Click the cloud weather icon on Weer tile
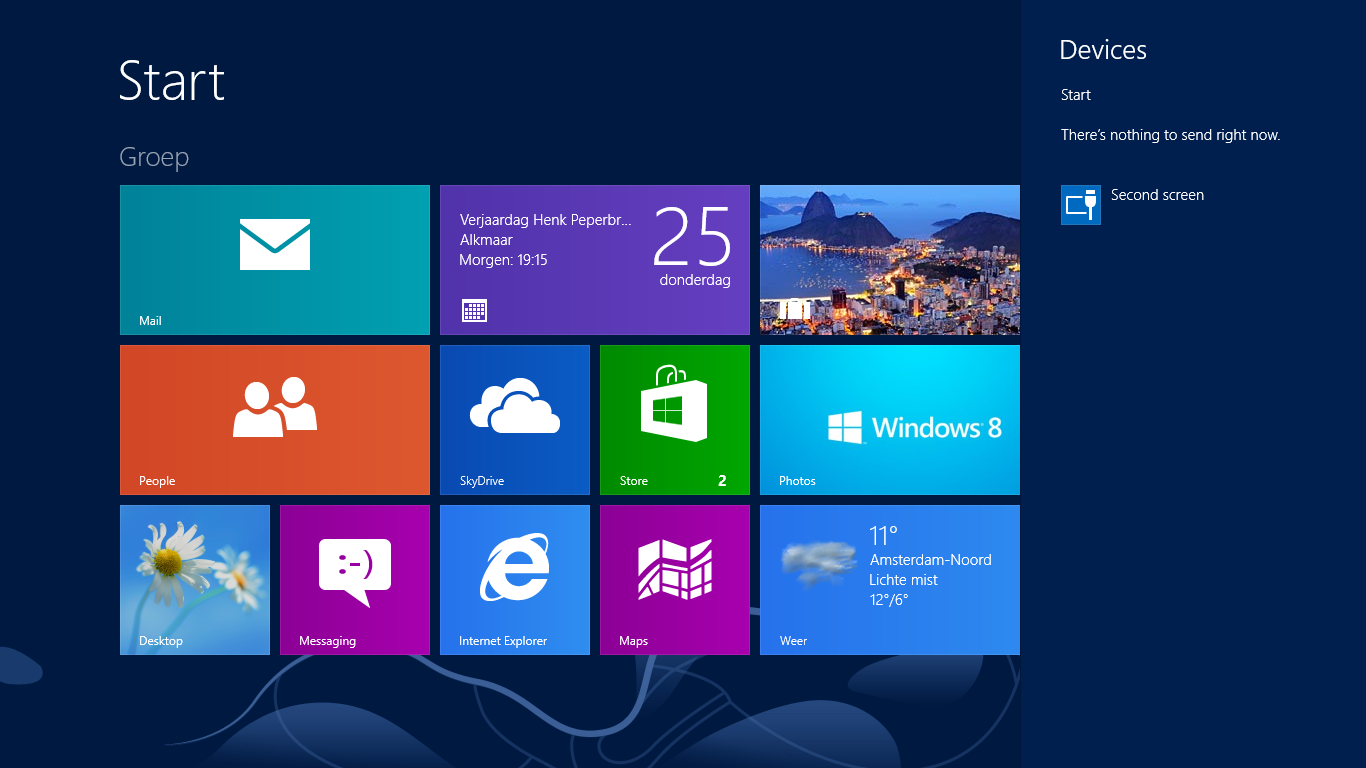The height and width of the screenshot is (768, 1366). (819, 564)
